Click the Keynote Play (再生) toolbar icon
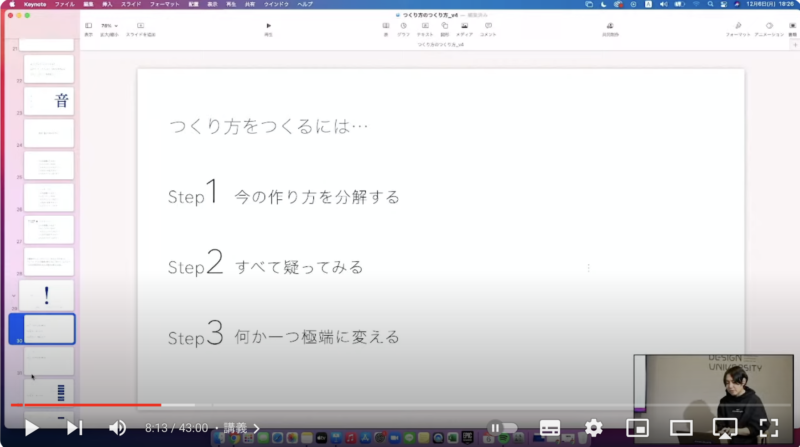The image size is (800, 447). click(268, 26)
